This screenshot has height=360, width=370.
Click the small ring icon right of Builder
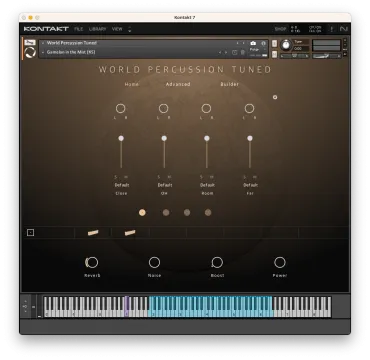tap(275, 97)
